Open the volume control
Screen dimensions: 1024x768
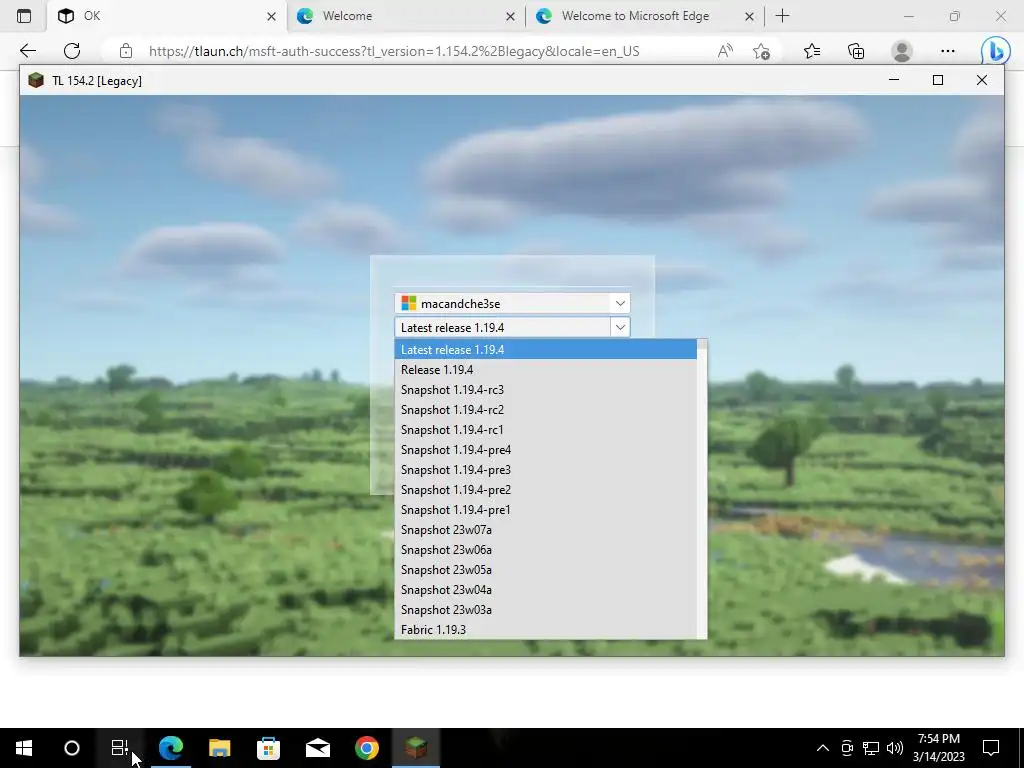coord(895,748)
